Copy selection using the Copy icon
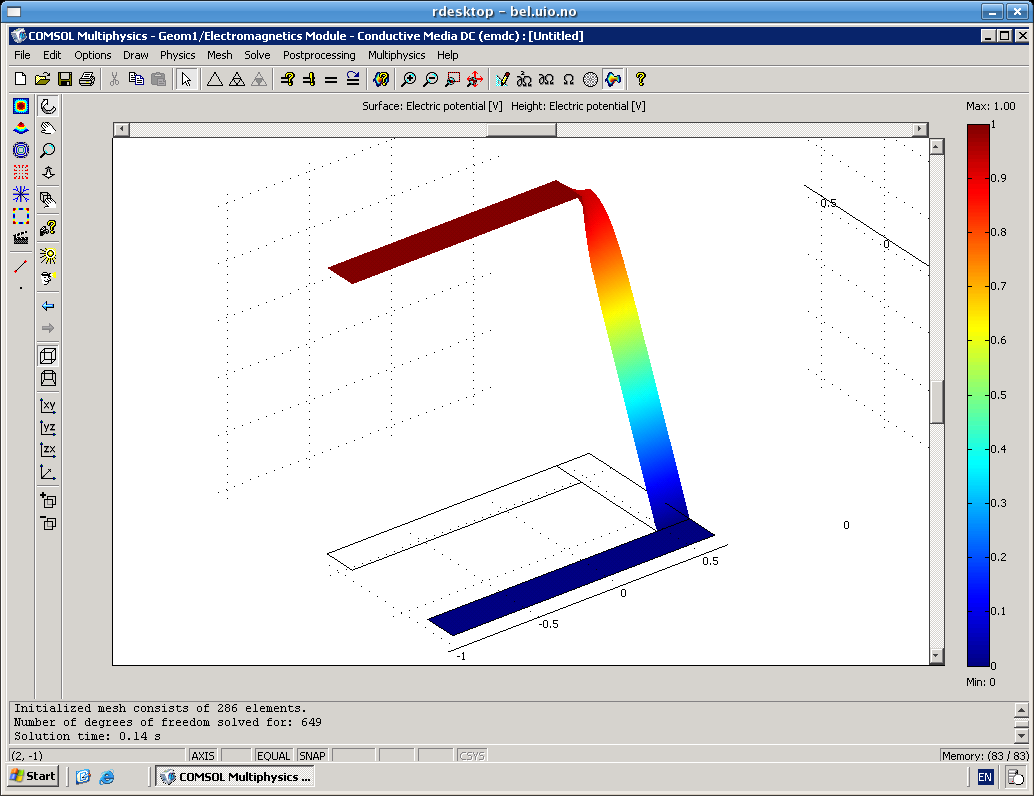 [x=137, y=79]
